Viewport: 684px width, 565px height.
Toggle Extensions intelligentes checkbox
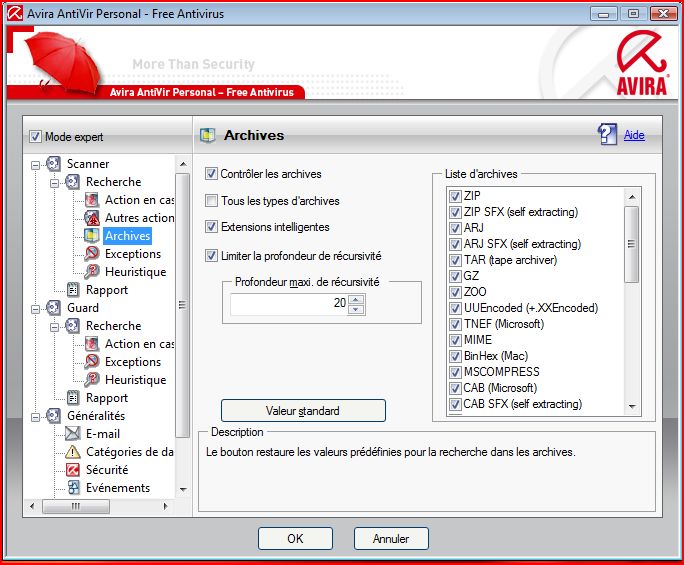pyautogui.click(x=211, y=227)
